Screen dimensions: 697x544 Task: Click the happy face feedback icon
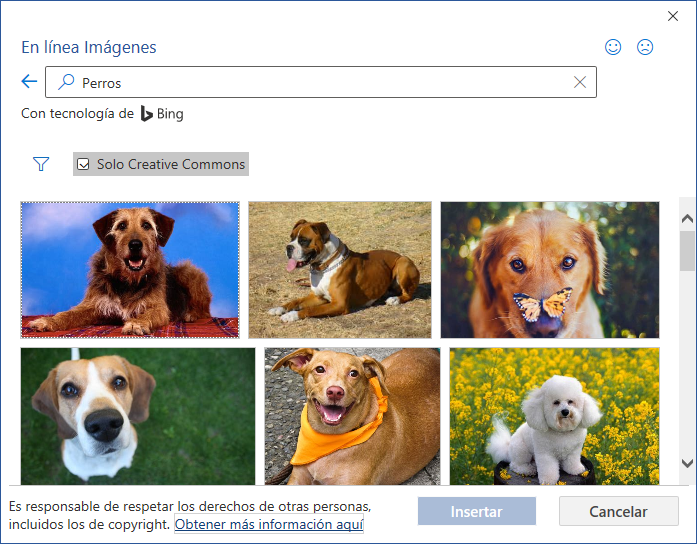[x=614, y=47]
